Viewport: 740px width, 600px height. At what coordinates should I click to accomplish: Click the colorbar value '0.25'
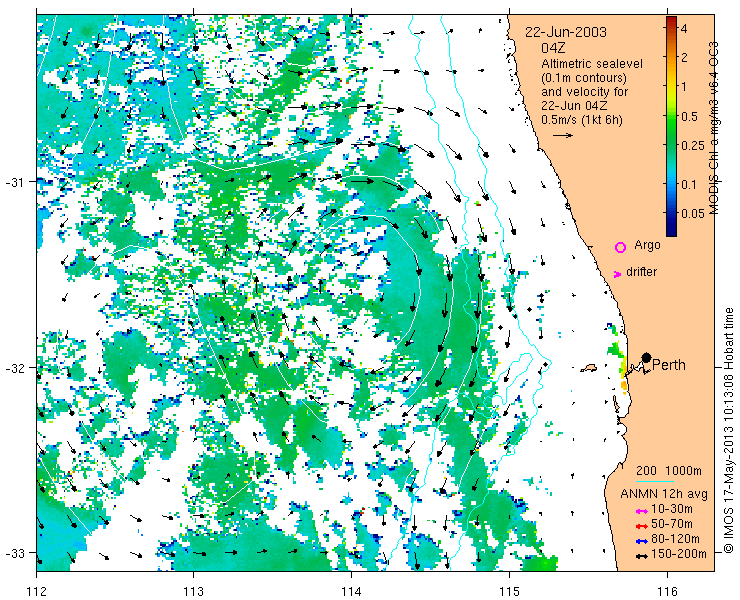692,145
